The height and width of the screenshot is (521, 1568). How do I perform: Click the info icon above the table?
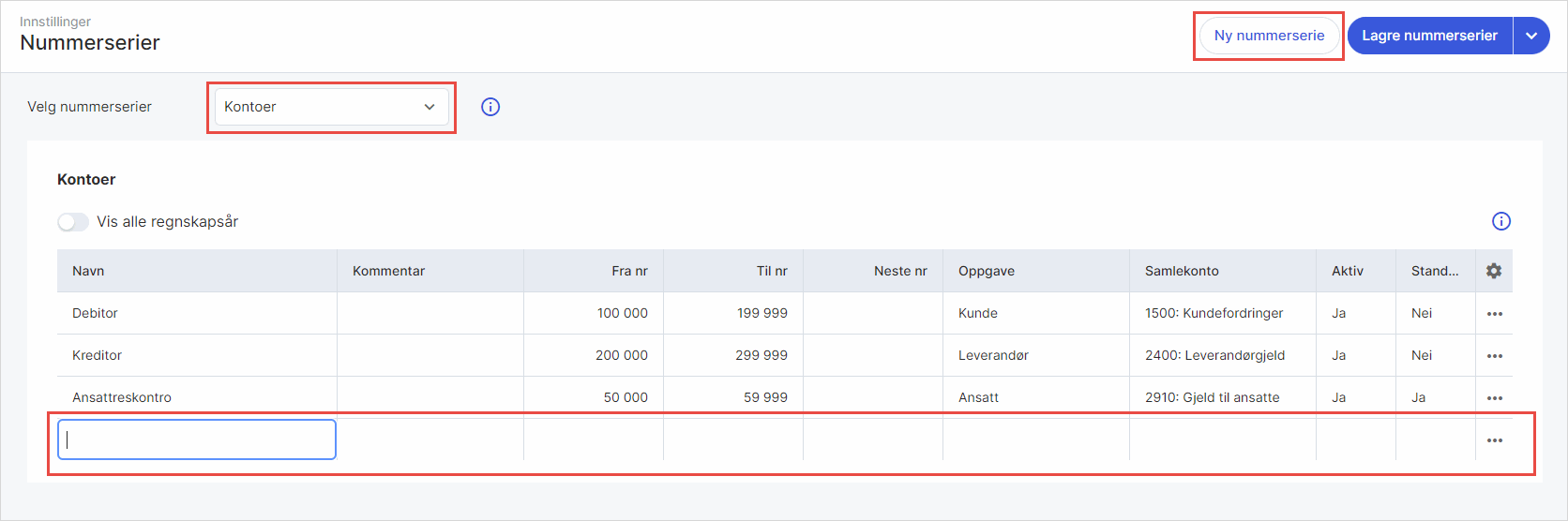click(x=1501, y=221)
